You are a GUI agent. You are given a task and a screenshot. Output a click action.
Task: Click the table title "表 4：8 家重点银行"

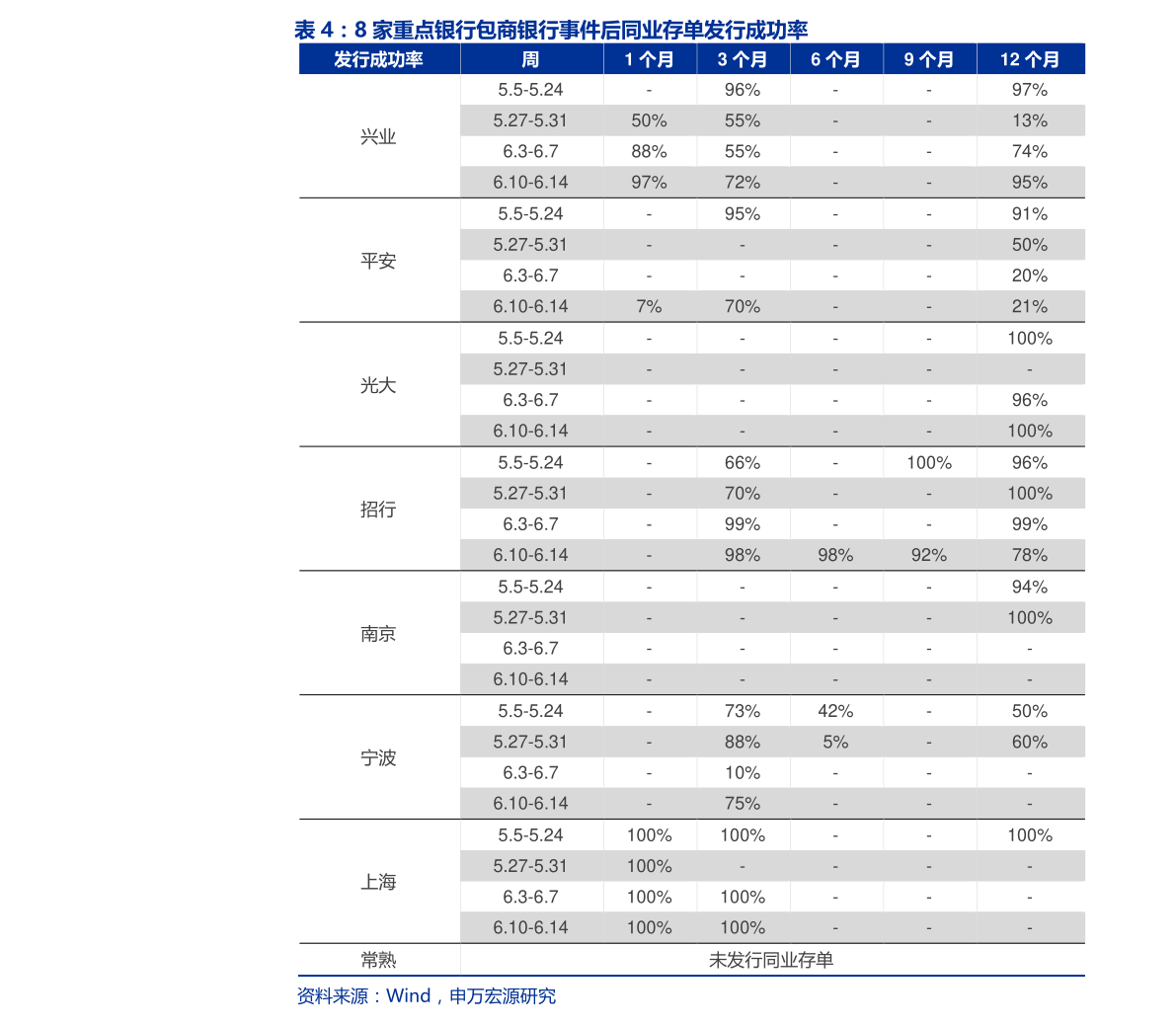click(x=550, y=30)
